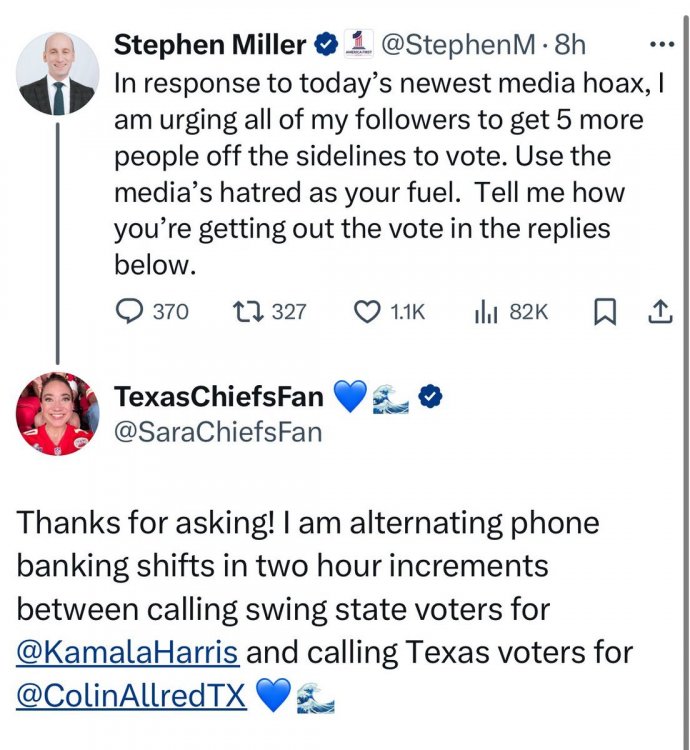View post analytics bar chart icon
The height and width of the screenshot is (750, 690).
(x=486, y=312)
